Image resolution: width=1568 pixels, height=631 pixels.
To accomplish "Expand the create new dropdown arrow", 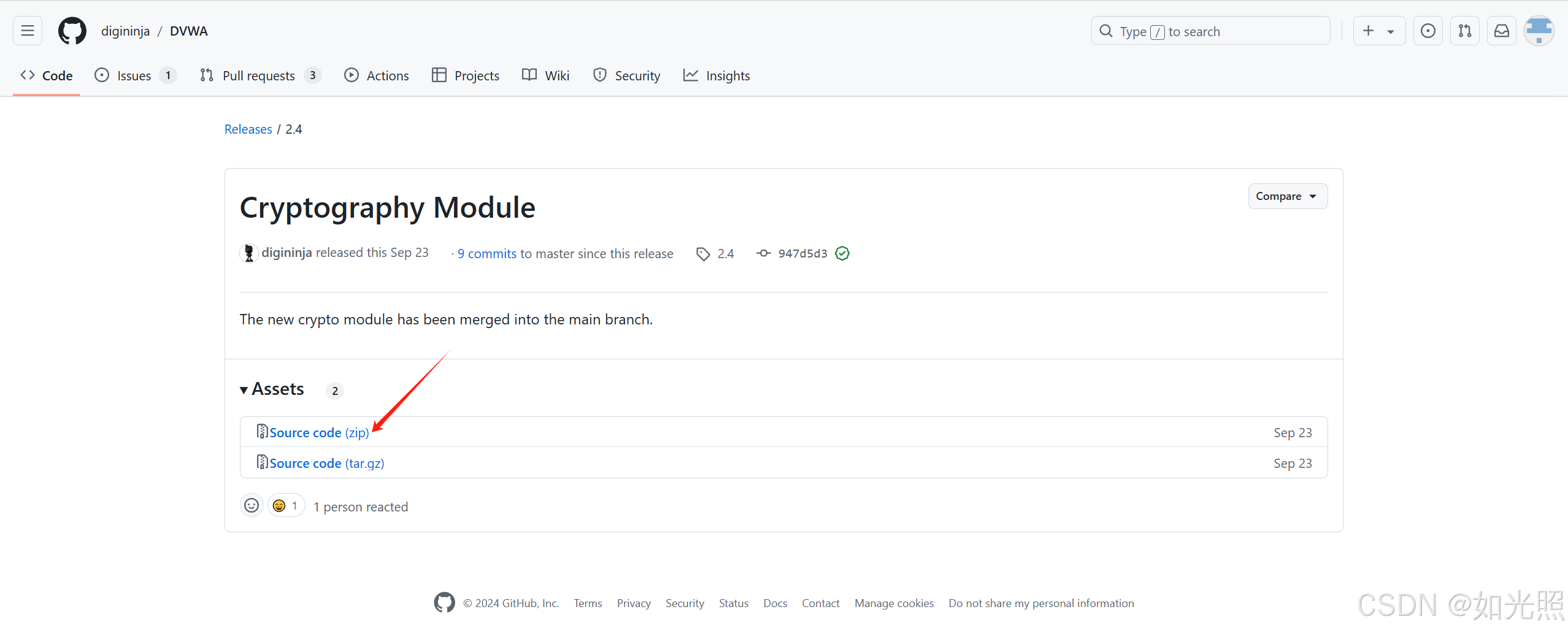I will pyautogui.click(x=1391, y=31).
